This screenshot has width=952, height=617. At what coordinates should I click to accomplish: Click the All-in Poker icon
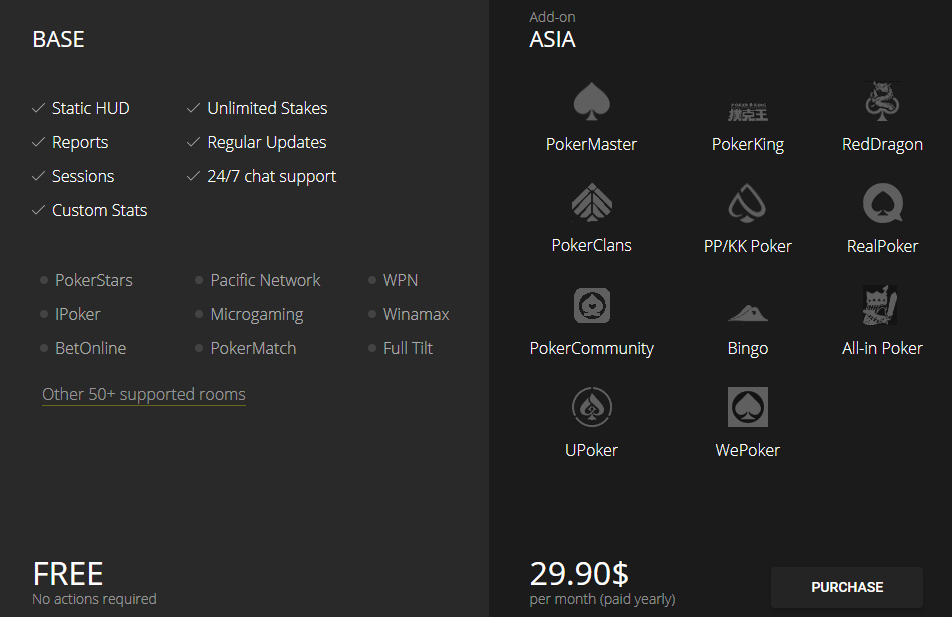coord(882,306)
